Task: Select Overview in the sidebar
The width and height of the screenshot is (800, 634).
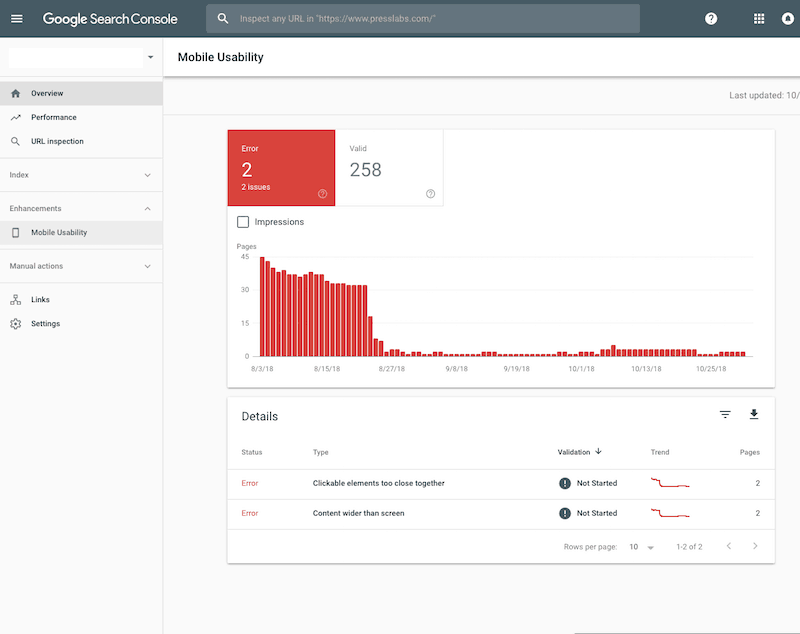Action: pyautogui.click(x=81, y=93)
